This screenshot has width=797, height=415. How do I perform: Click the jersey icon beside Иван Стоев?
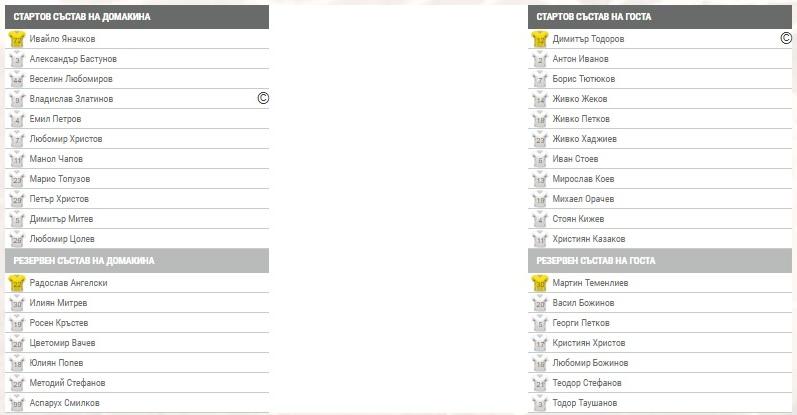(x=540, y=159)
